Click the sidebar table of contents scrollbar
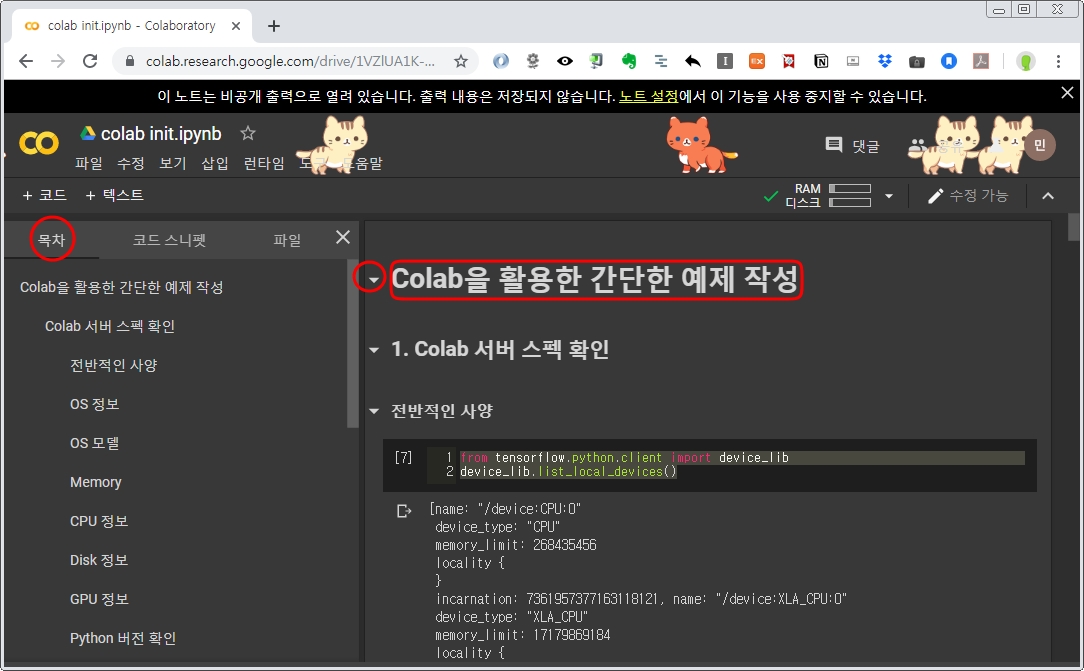 click(x=353, y=343)
